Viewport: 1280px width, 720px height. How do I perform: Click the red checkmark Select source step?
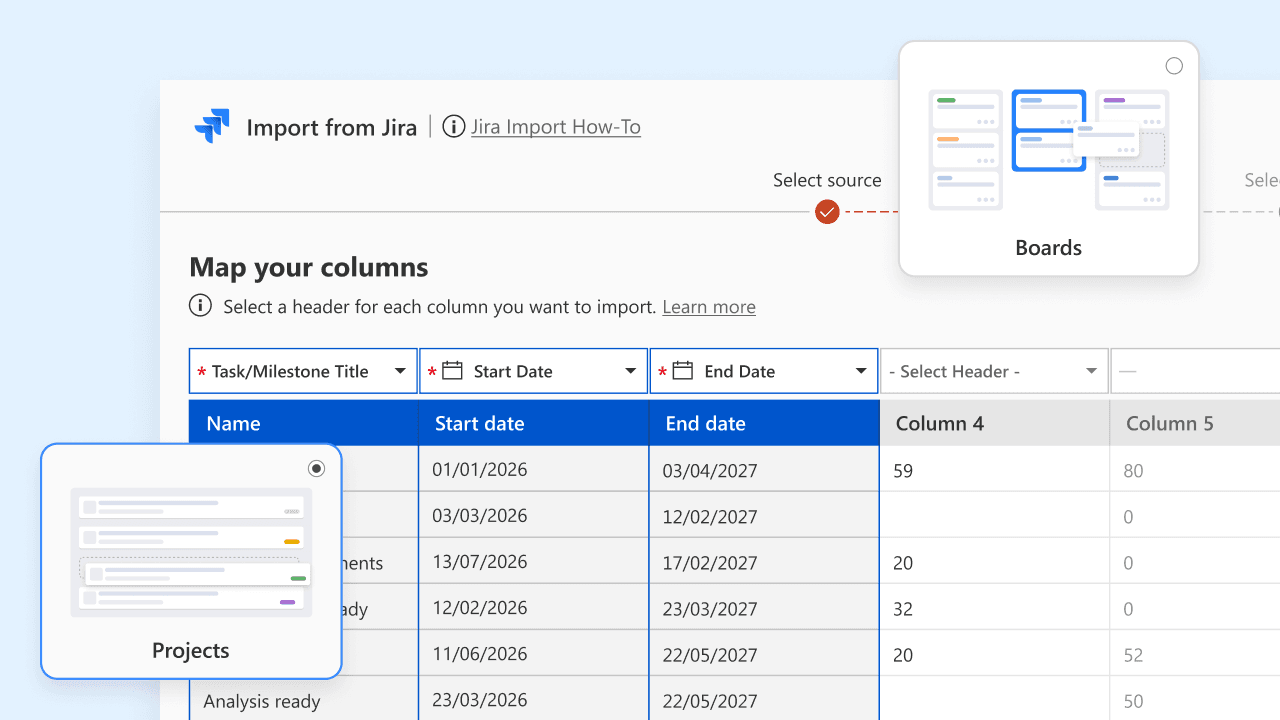coord(827,212)
